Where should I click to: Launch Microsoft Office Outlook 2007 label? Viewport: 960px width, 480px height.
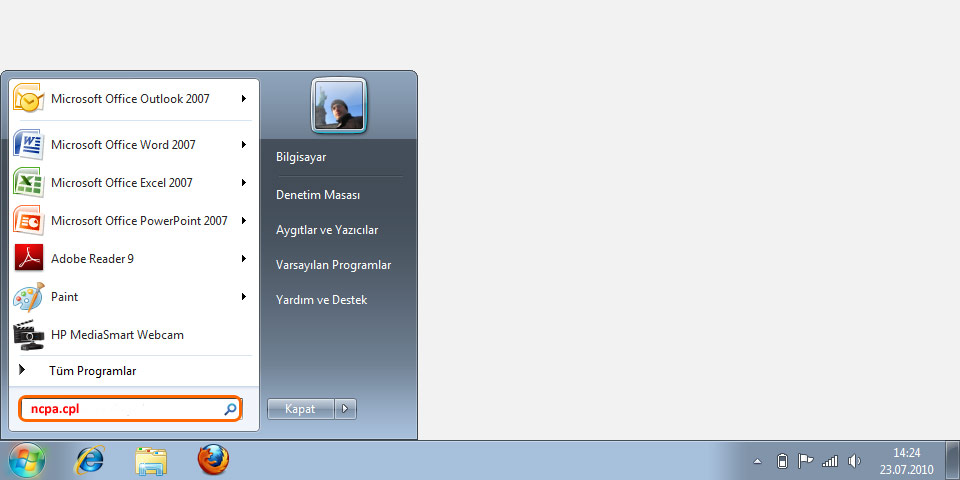point(130,99)
